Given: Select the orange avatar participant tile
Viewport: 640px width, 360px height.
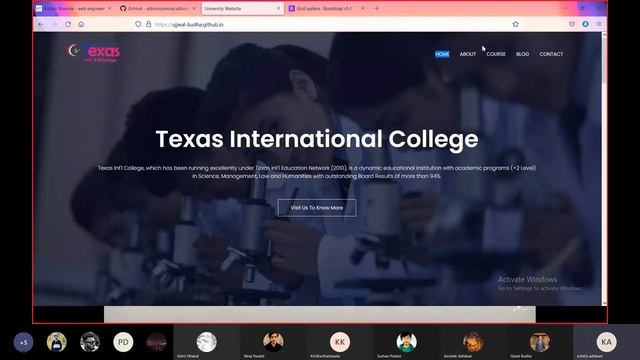Looking at the screenshot, I should [473, 342].
